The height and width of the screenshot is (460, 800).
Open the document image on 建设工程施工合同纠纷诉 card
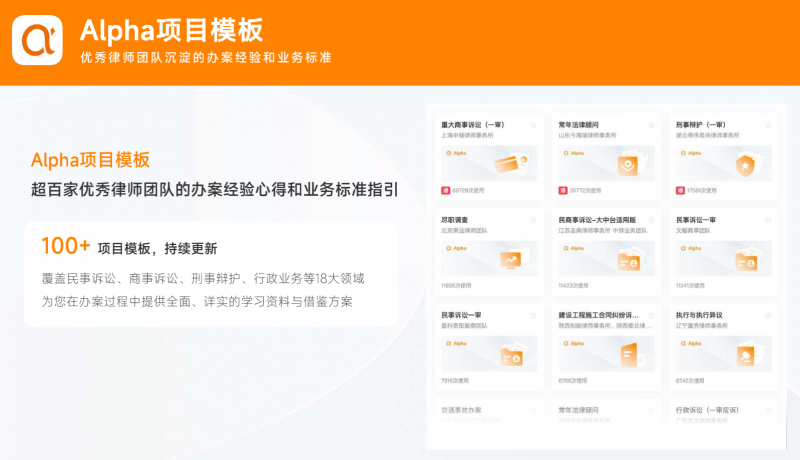[606, 353]
